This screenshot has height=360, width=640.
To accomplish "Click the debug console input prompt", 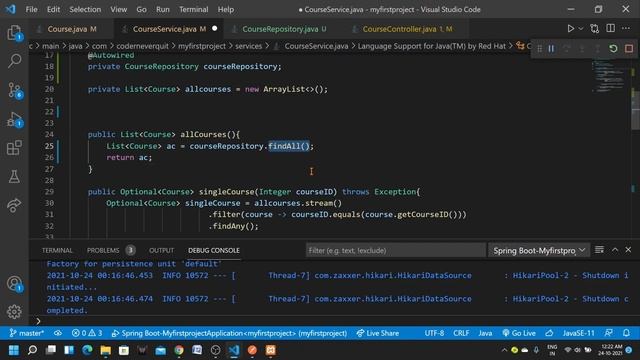I will [x=335, y=321].
